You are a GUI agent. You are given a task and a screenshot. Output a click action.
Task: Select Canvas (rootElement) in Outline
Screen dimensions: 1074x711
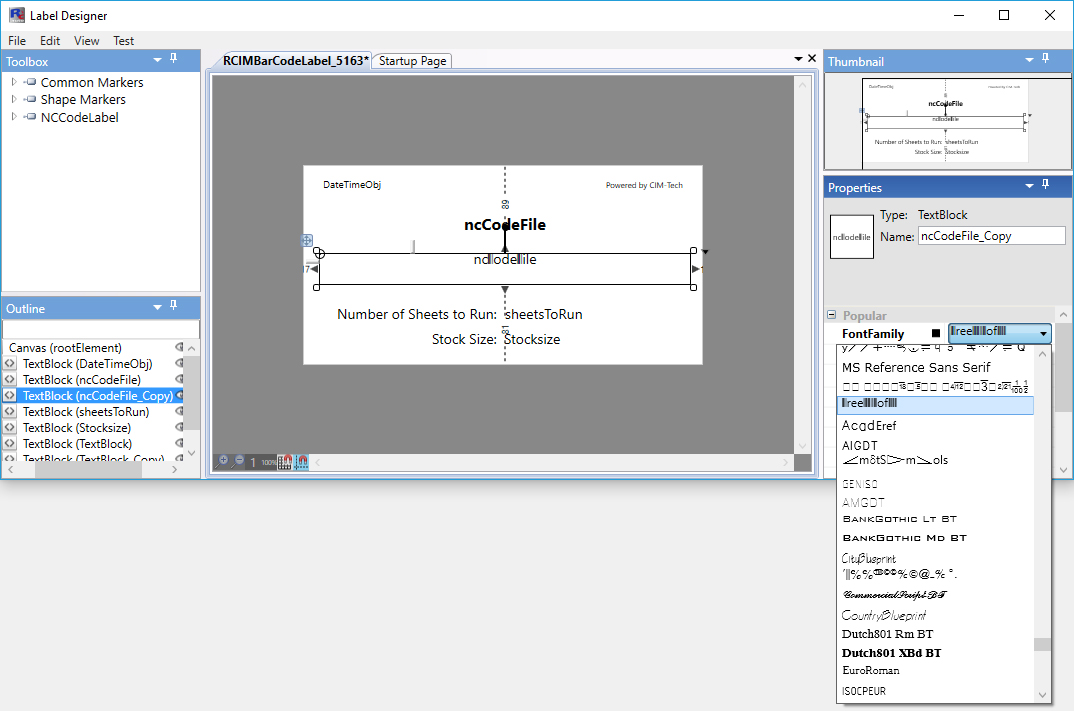tap(65, 347)
